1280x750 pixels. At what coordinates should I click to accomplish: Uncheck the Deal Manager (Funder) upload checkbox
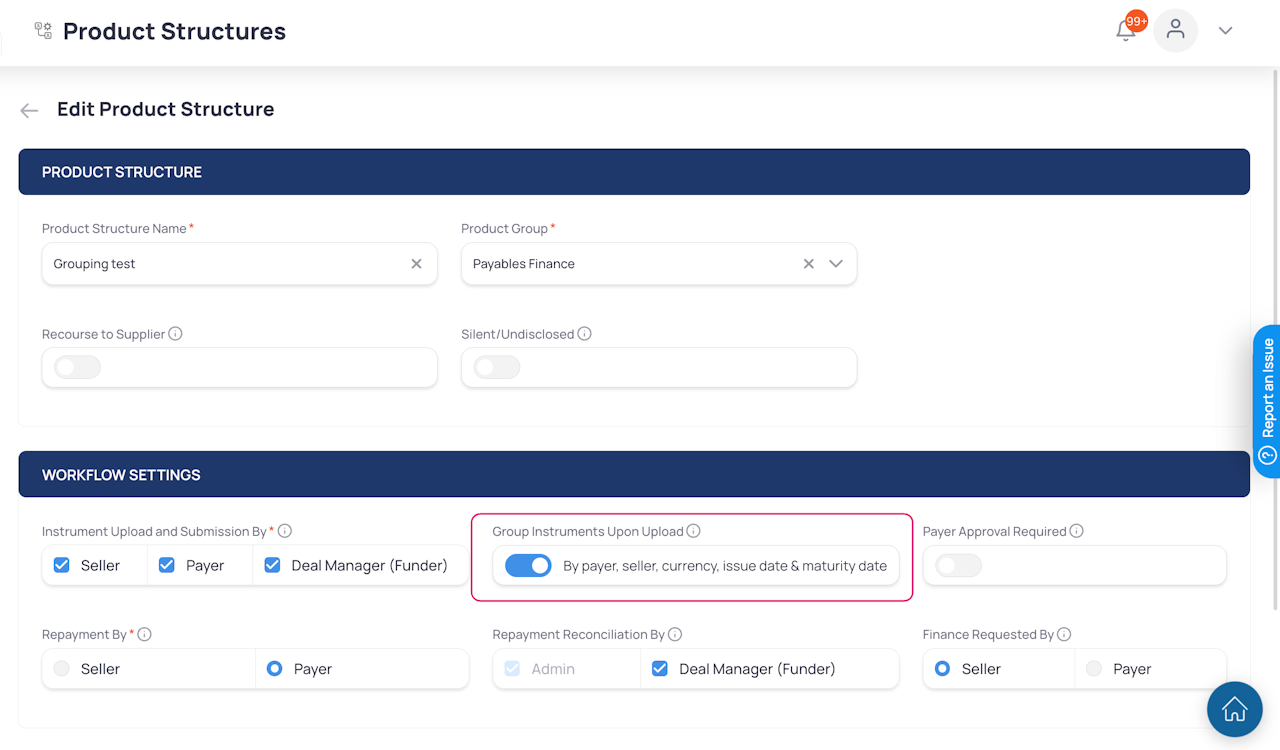(x=272, y=566)
